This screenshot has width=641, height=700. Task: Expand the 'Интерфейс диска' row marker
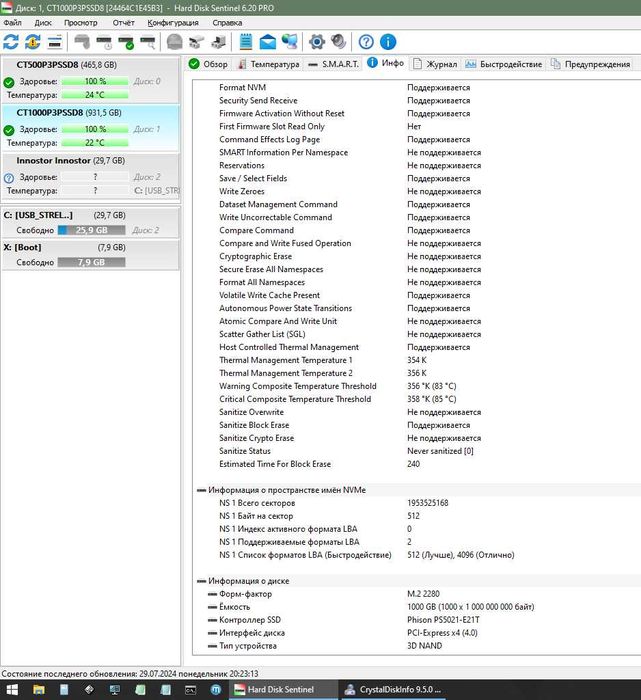212,633
